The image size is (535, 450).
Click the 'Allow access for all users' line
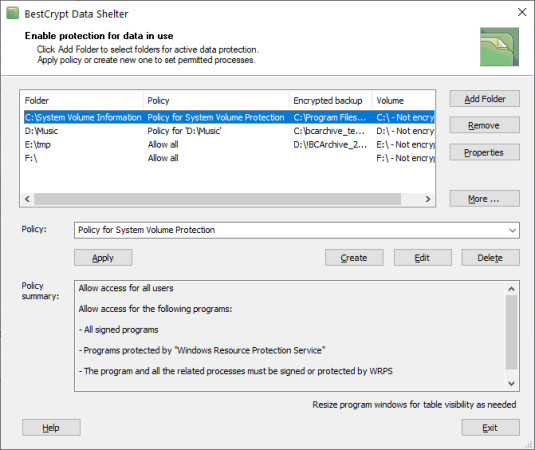pos(126,288)
